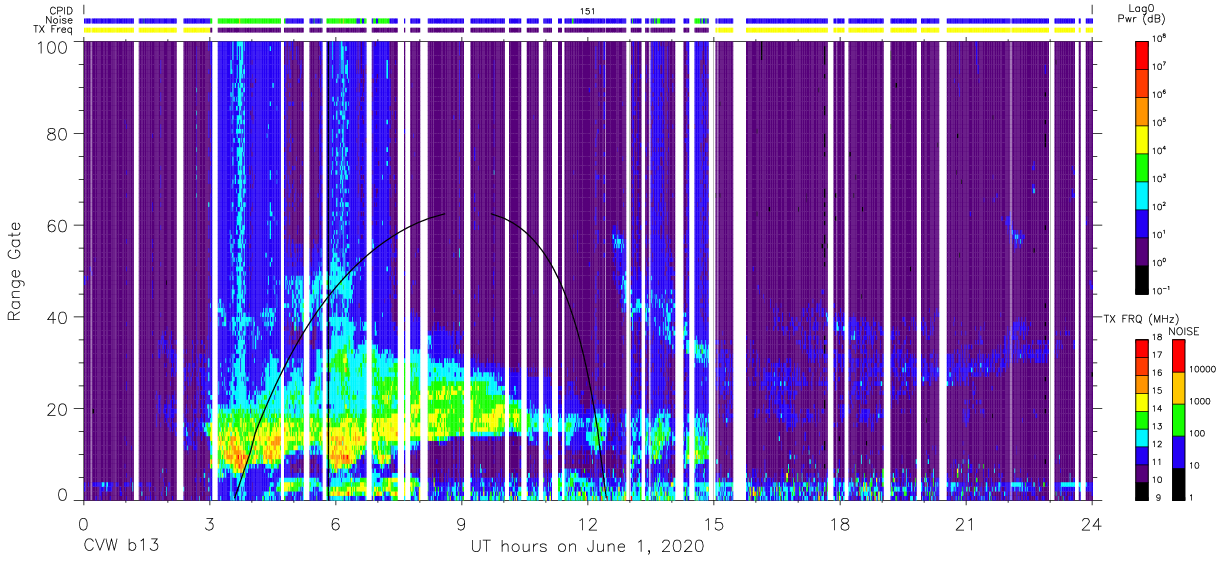Viewport: 1228px width, 567px height.
Task: Click the x-axis tick label '15'
Action: click(714, 523)
